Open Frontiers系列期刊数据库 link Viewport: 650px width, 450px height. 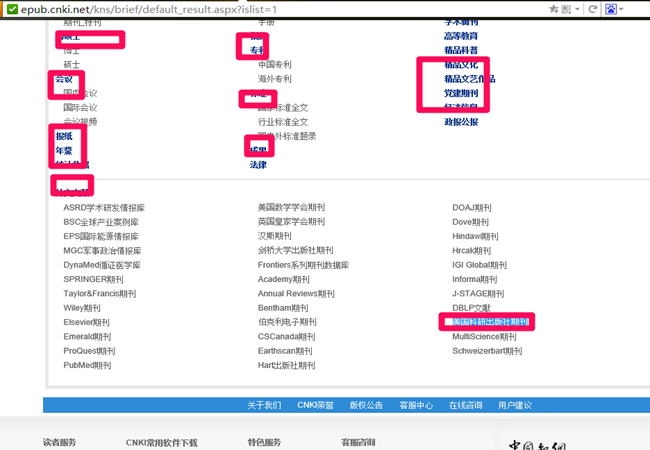click(303, 265)
